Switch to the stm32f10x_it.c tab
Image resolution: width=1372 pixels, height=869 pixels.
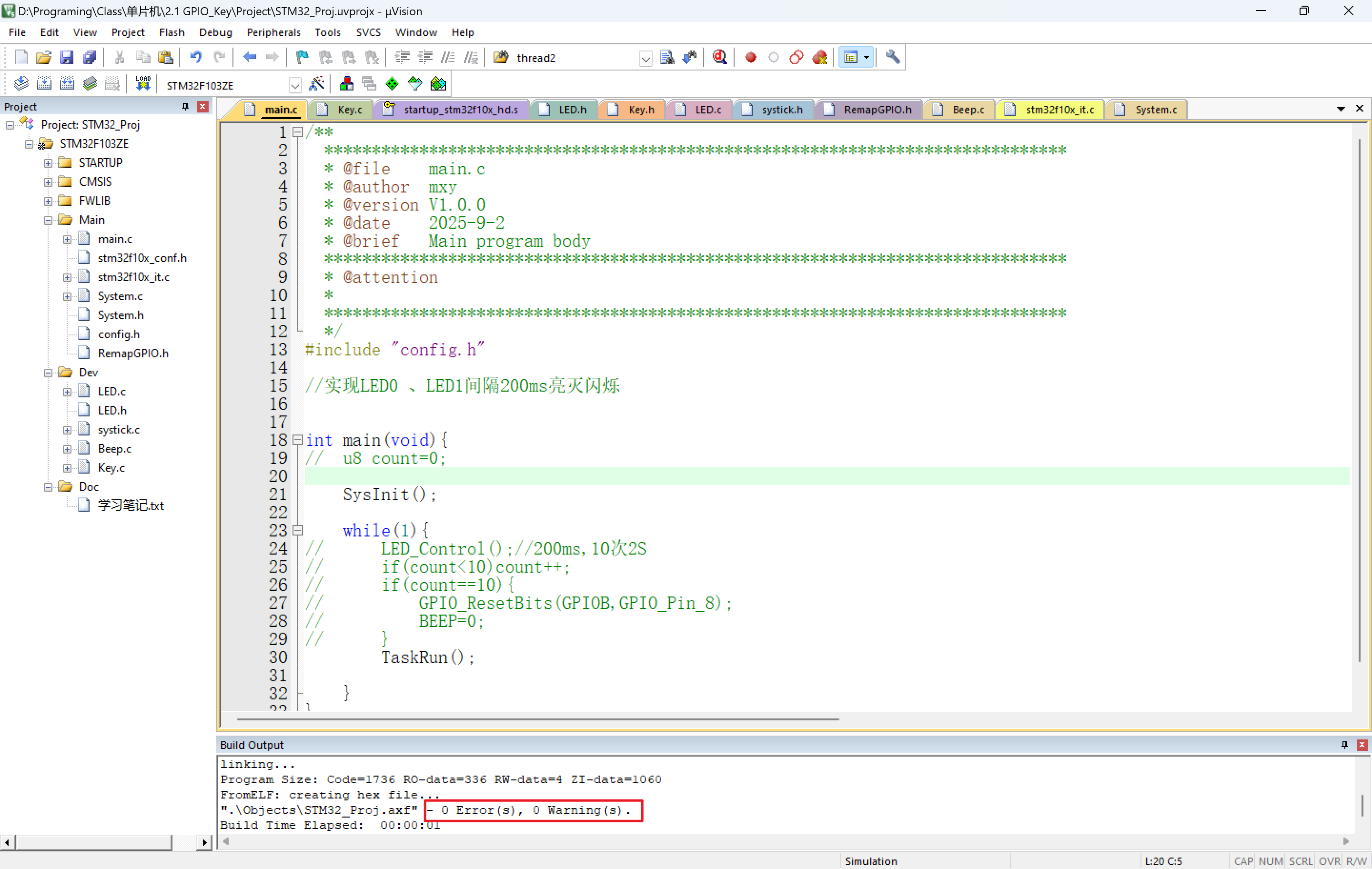coord(1050,110)
